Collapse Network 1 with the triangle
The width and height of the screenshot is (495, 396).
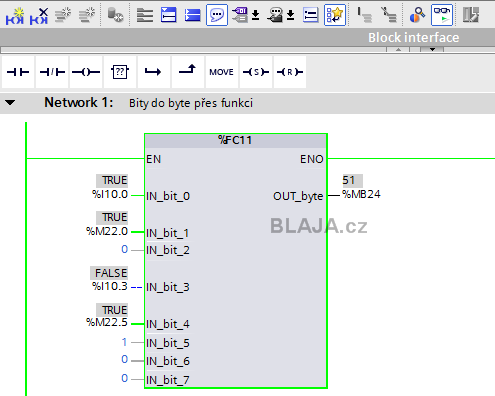[10, 103]
